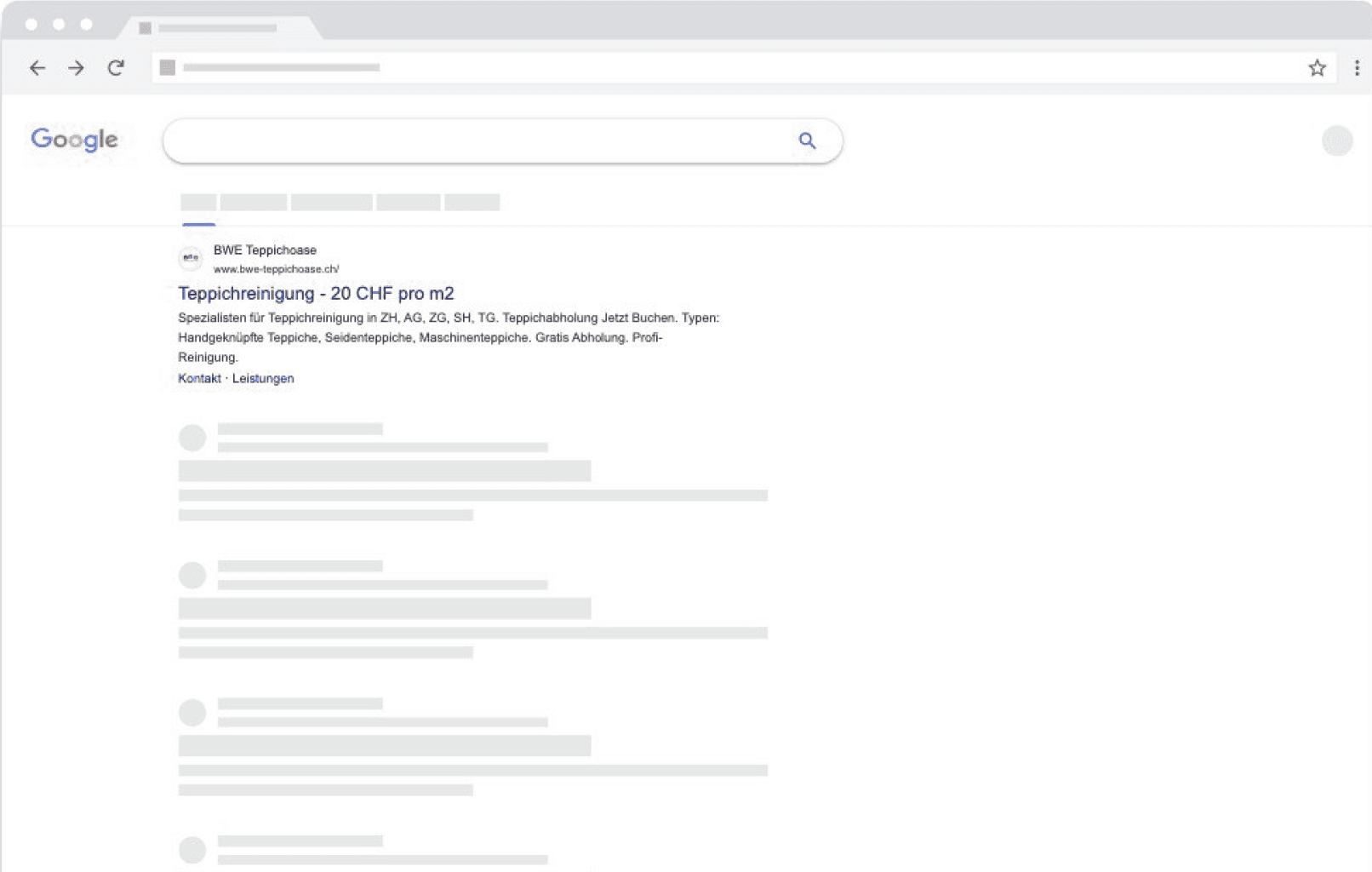Image resolution: width=1372 pixels, height=872 pixels.
Task: Click the Google logo
Action: (74, 140)
